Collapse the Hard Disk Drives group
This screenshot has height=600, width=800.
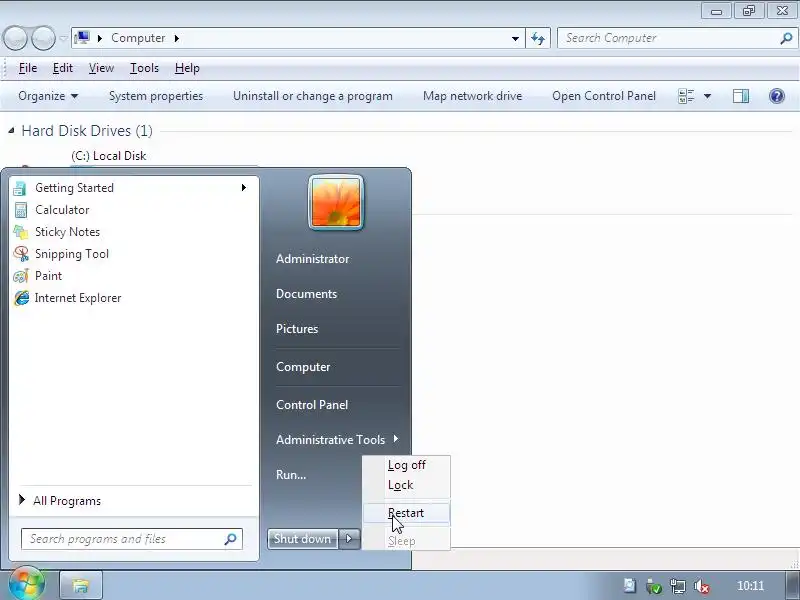(11, 131)
